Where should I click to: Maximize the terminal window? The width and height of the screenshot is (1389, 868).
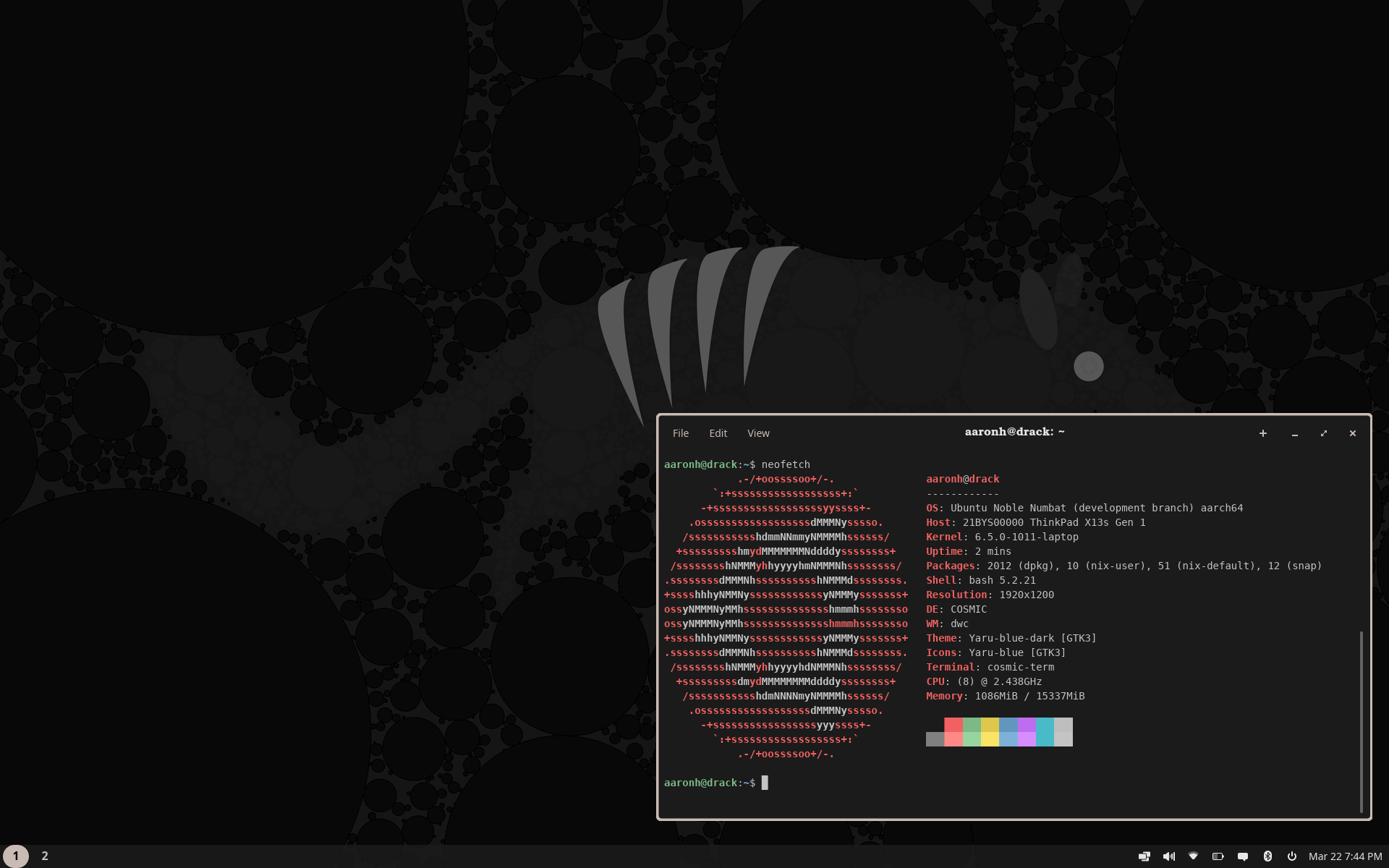point(1323,433)
